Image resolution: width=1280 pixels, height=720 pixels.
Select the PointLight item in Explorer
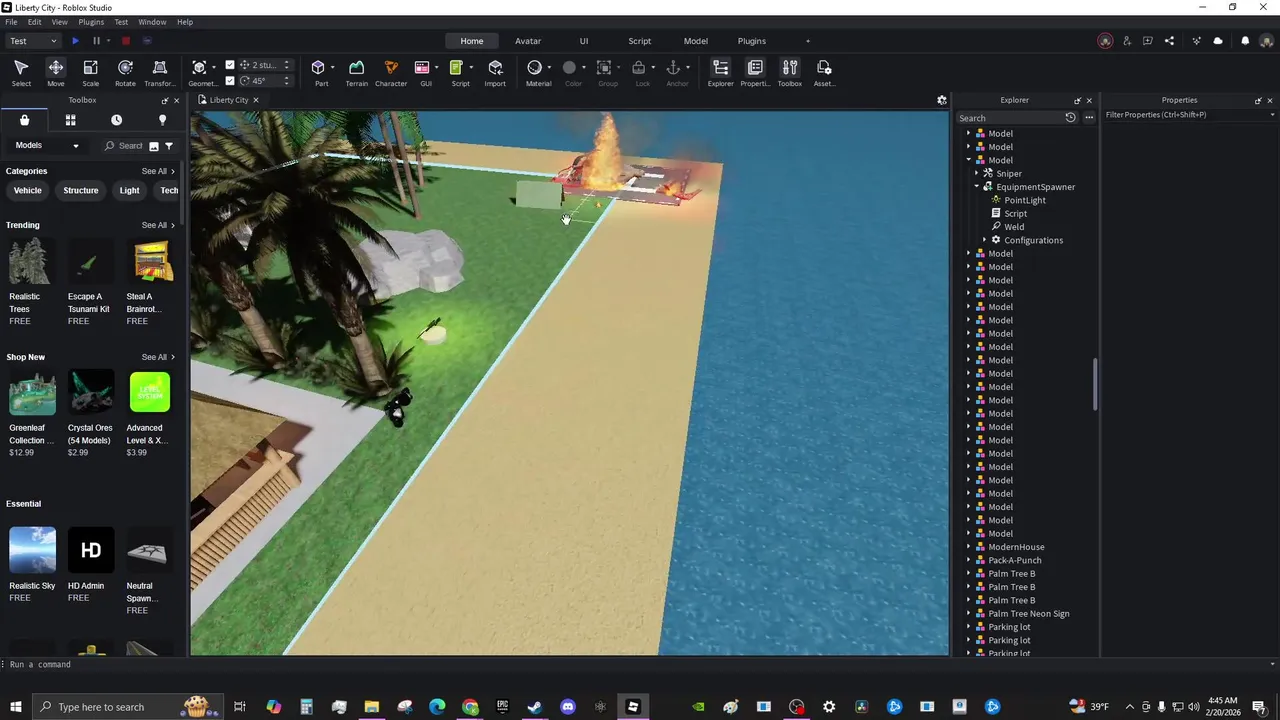pos(1025,200)
